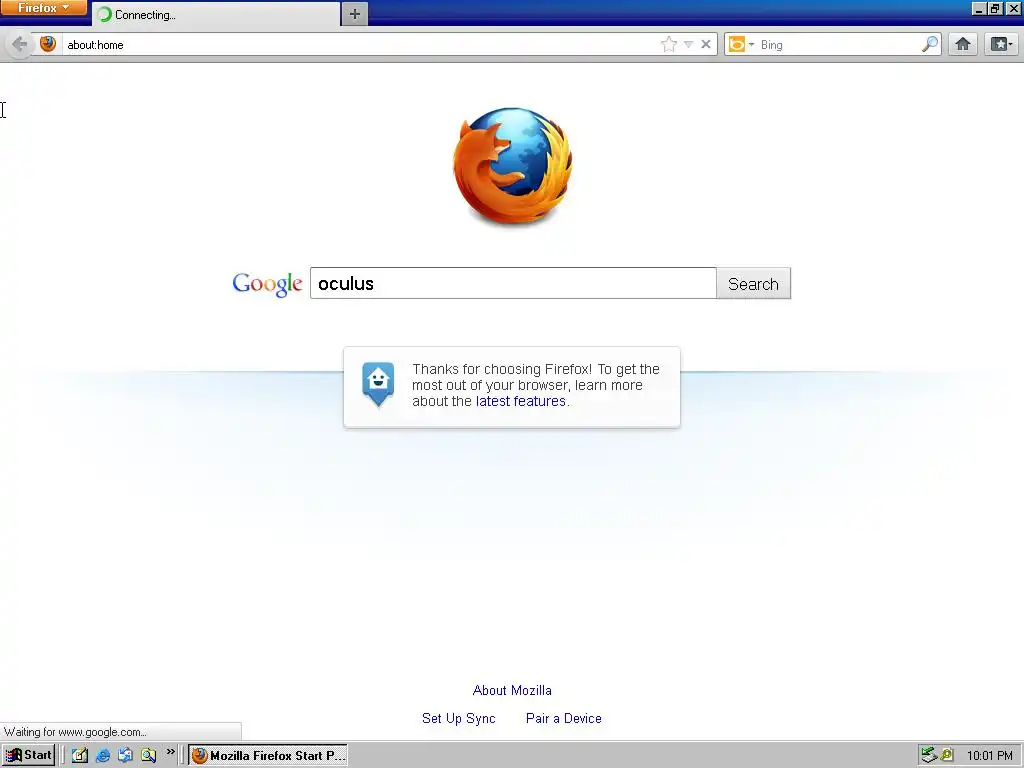
Task: Click the blue house snippet icon
Action: tap(378, 384)
